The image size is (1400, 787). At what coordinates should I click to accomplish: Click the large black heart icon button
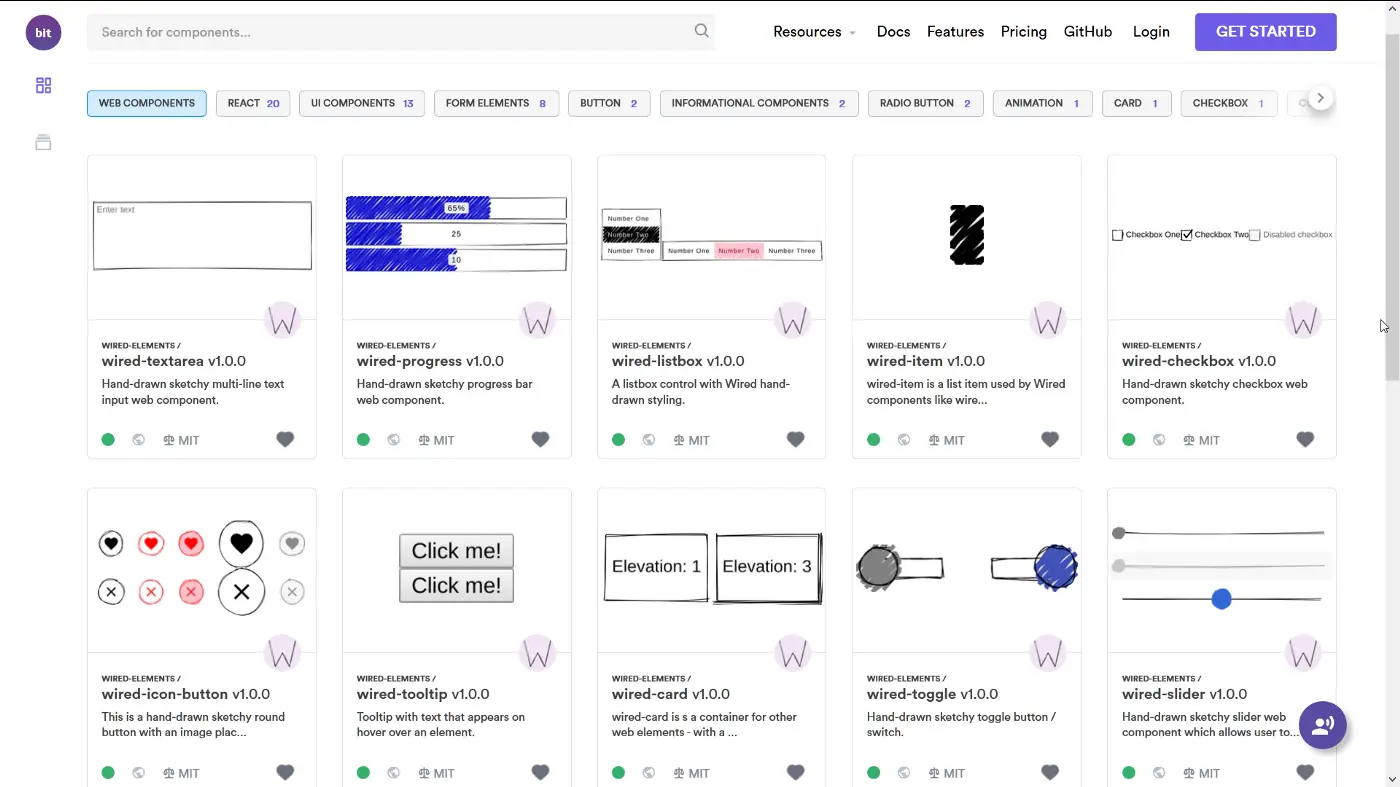tap(241, 543)
